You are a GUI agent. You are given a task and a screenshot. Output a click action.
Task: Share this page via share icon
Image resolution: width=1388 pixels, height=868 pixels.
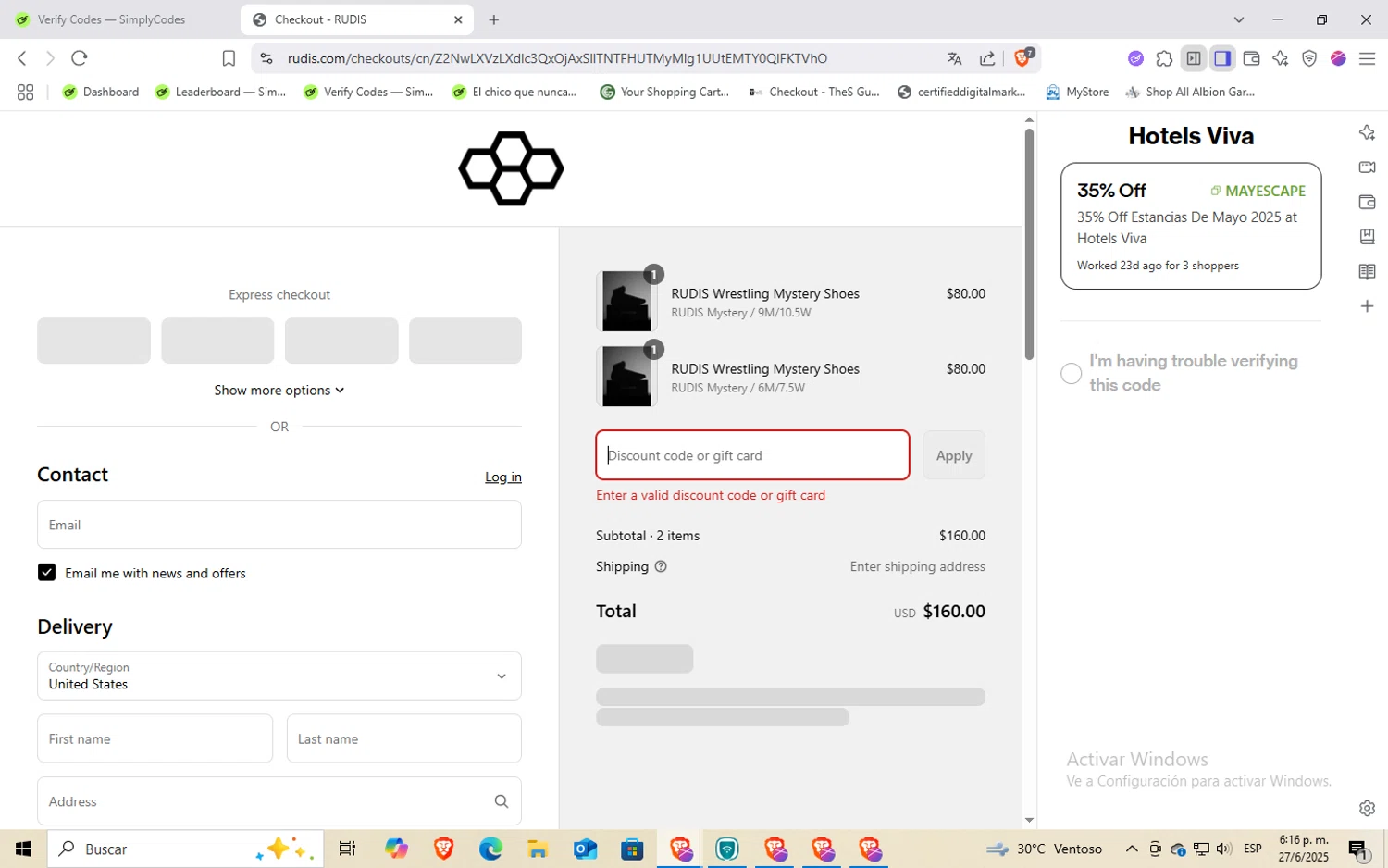pos(987,58)
